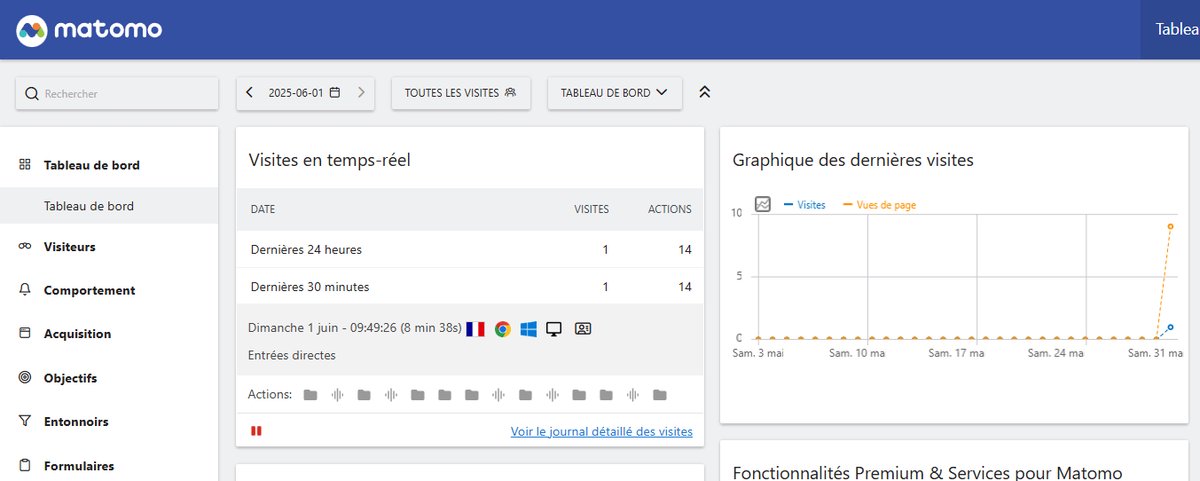Viewport: 1200px width, 481px height.
Task: Select the highlighted Tableau de bord sub-item
Action: coord(109,206)
